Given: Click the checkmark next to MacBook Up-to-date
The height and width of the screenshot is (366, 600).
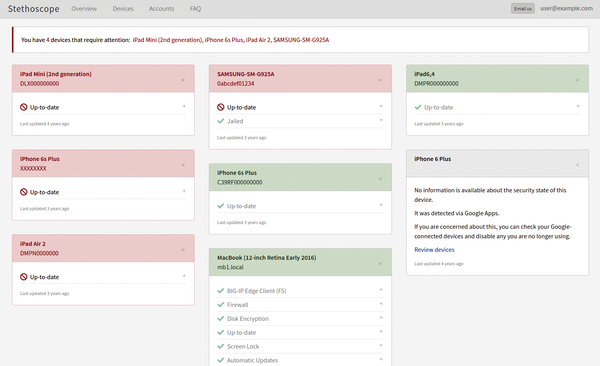Looking at the screenshot, I should tap(220, 332).
